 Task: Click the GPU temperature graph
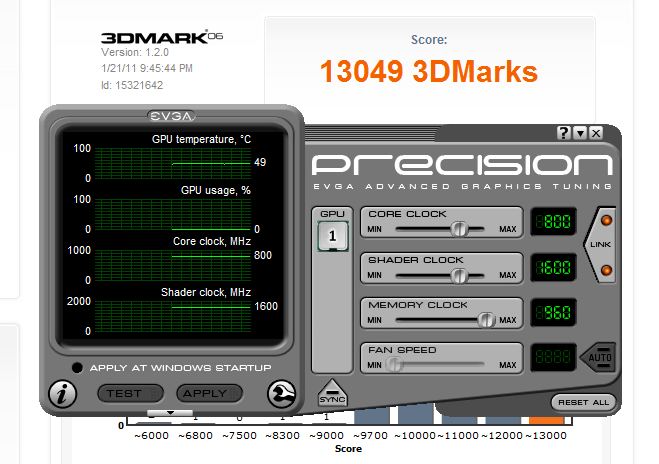[x=173, y=163]
